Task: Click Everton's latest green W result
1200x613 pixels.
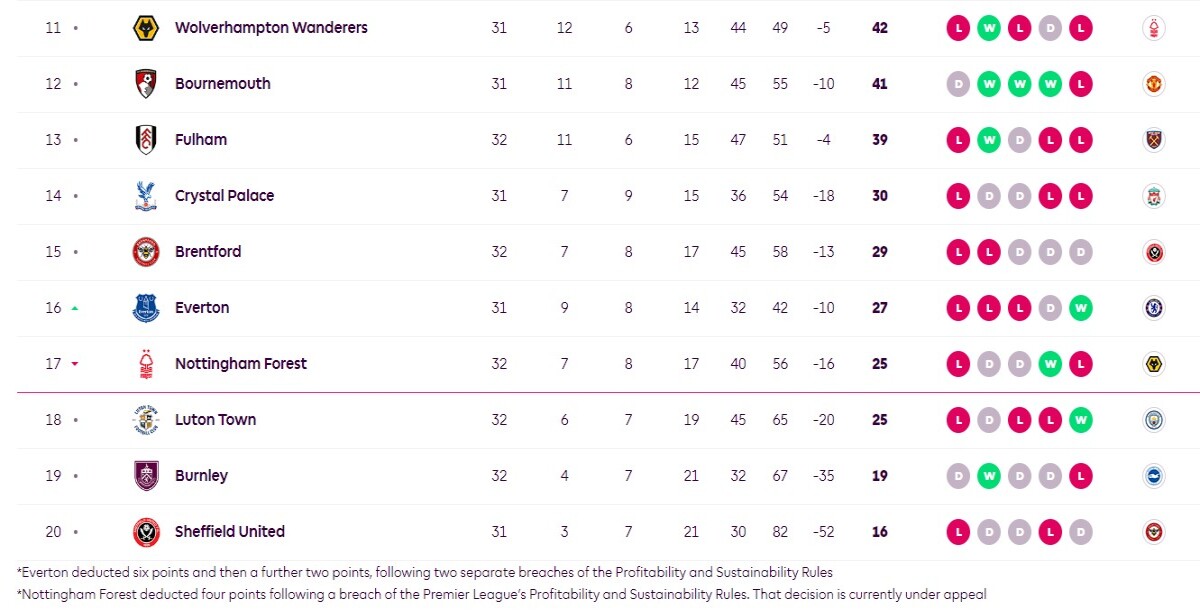Action: [1080, 308]
